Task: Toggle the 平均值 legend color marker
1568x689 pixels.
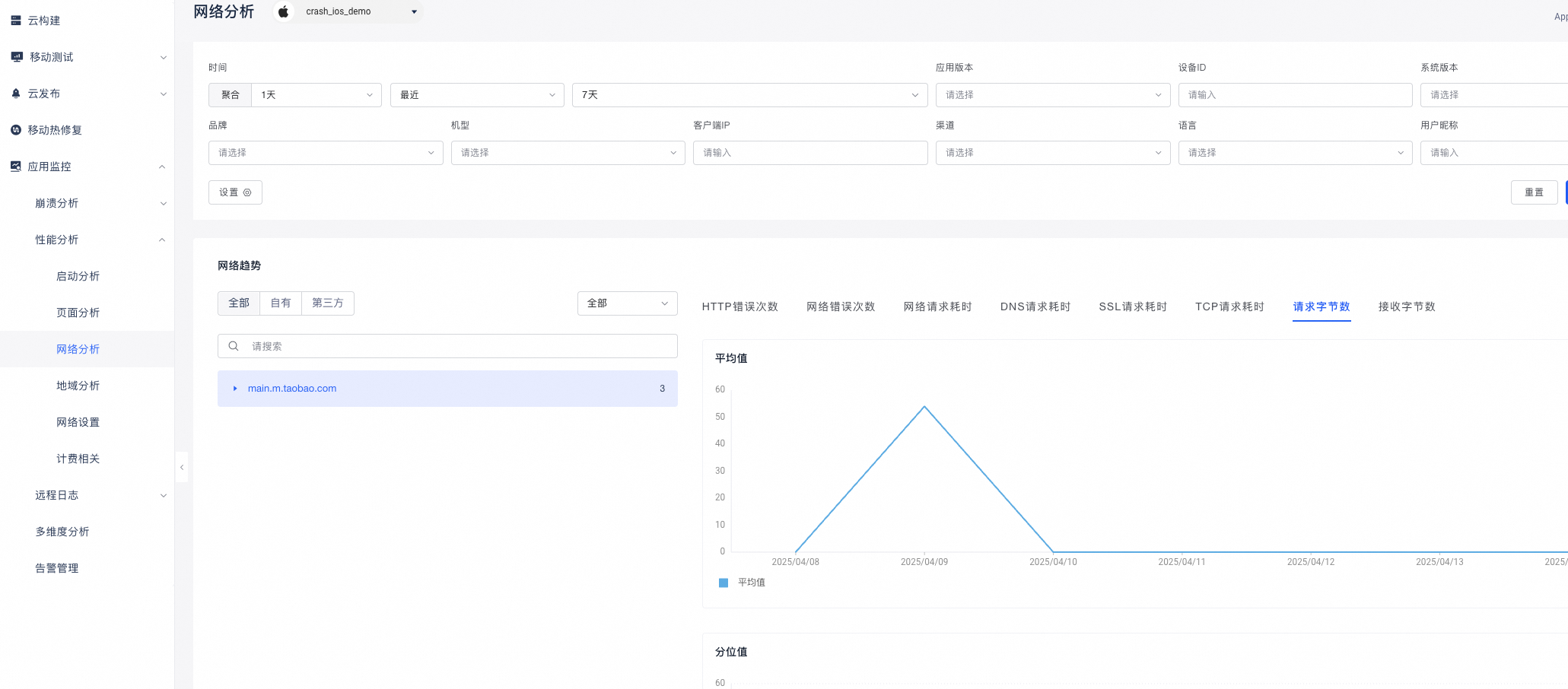Action: click(724, 583)
